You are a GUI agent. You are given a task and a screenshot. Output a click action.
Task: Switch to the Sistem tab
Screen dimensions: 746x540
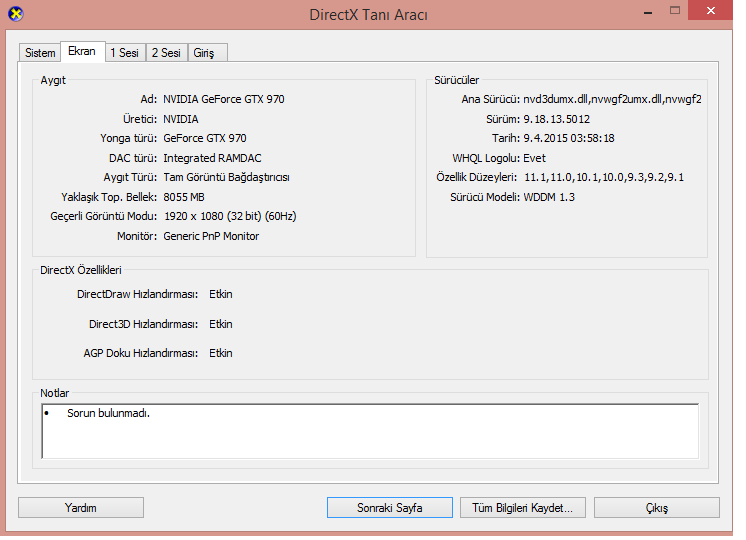coord(40,53)
